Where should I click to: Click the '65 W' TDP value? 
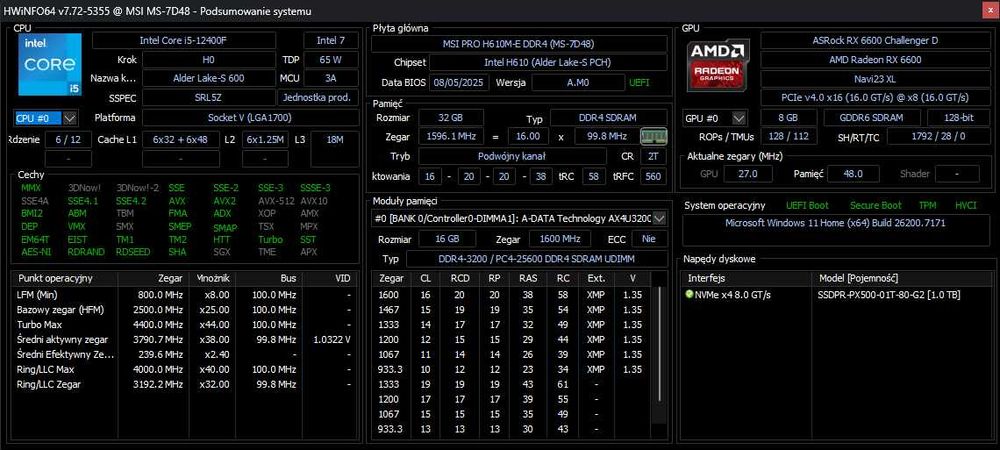330,60
